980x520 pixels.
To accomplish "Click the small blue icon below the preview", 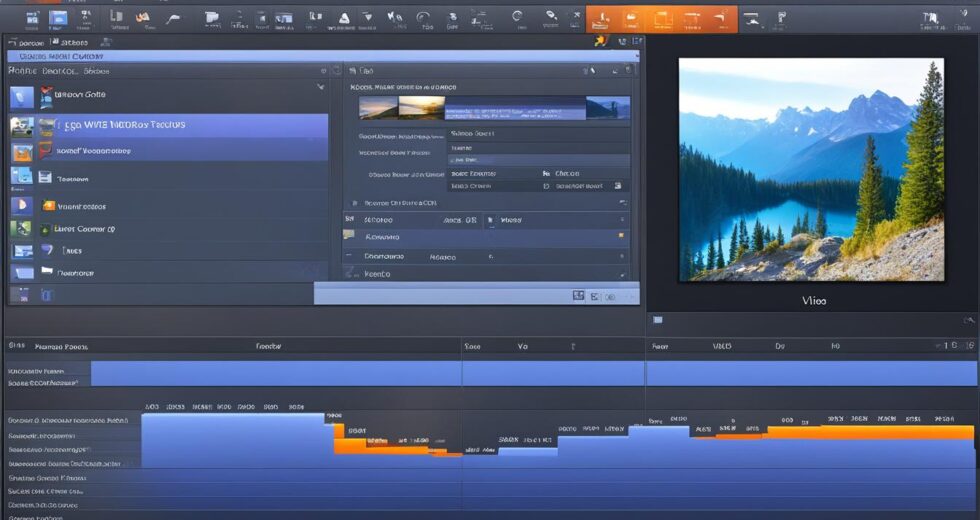I will coord(658,320).
